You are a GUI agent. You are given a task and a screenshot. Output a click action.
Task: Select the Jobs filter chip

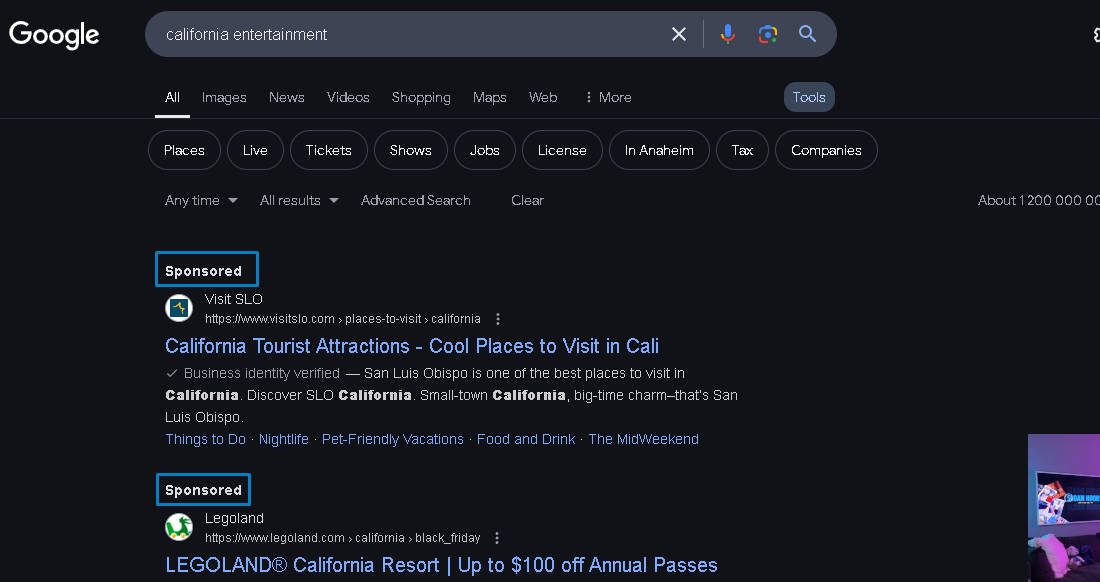tap(485, 150)
